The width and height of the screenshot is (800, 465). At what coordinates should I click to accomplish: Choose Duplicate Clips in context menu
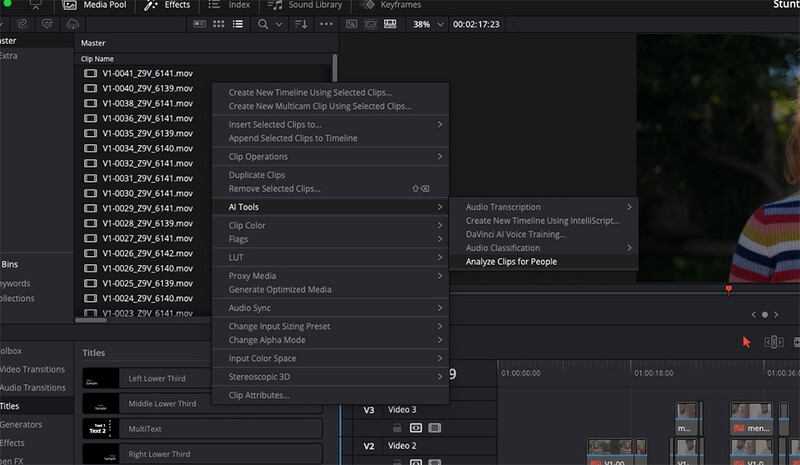tap(257, 175)
